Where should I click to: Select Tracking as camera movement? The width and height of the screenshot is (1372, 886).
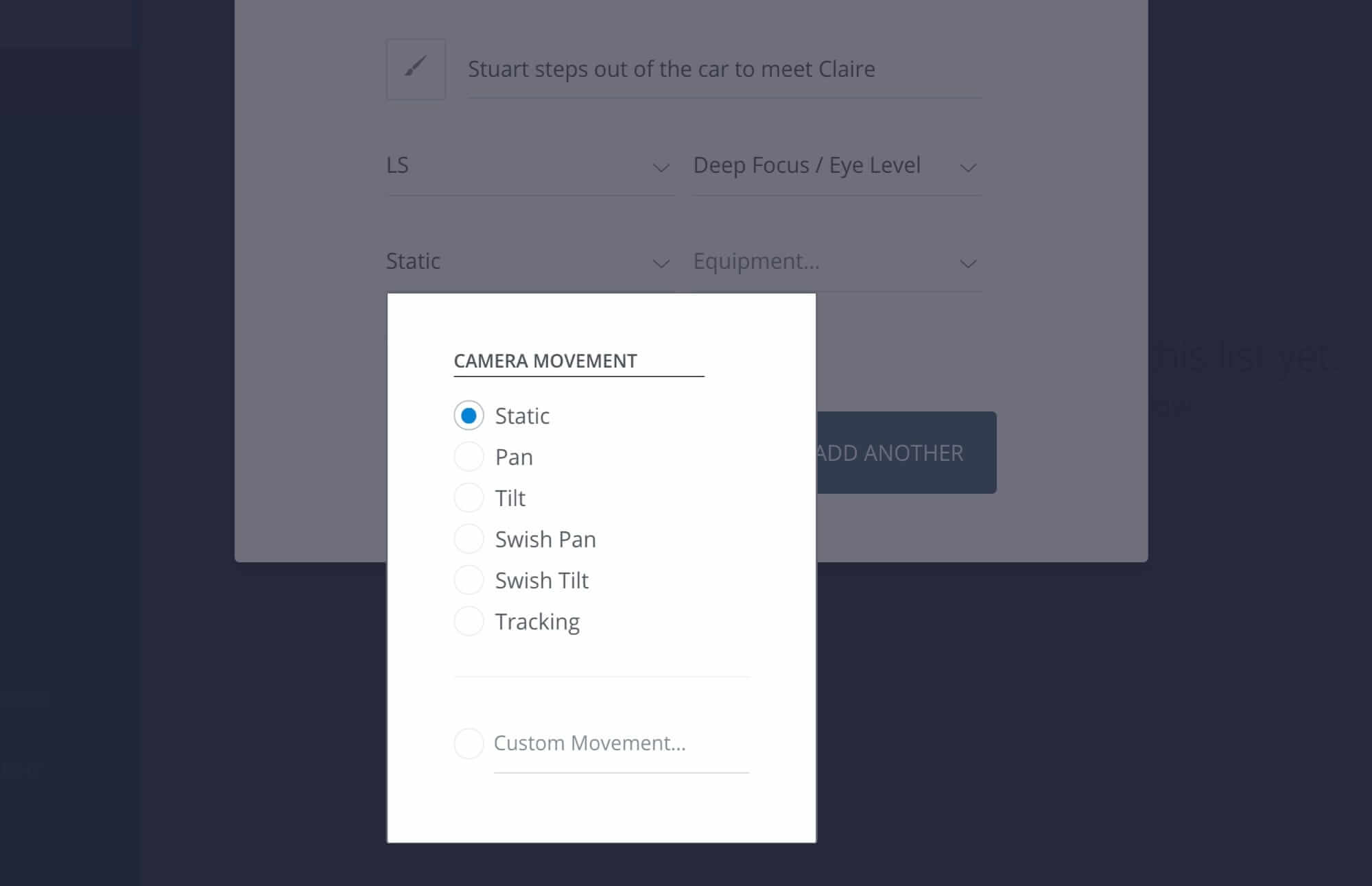[469, 621]
